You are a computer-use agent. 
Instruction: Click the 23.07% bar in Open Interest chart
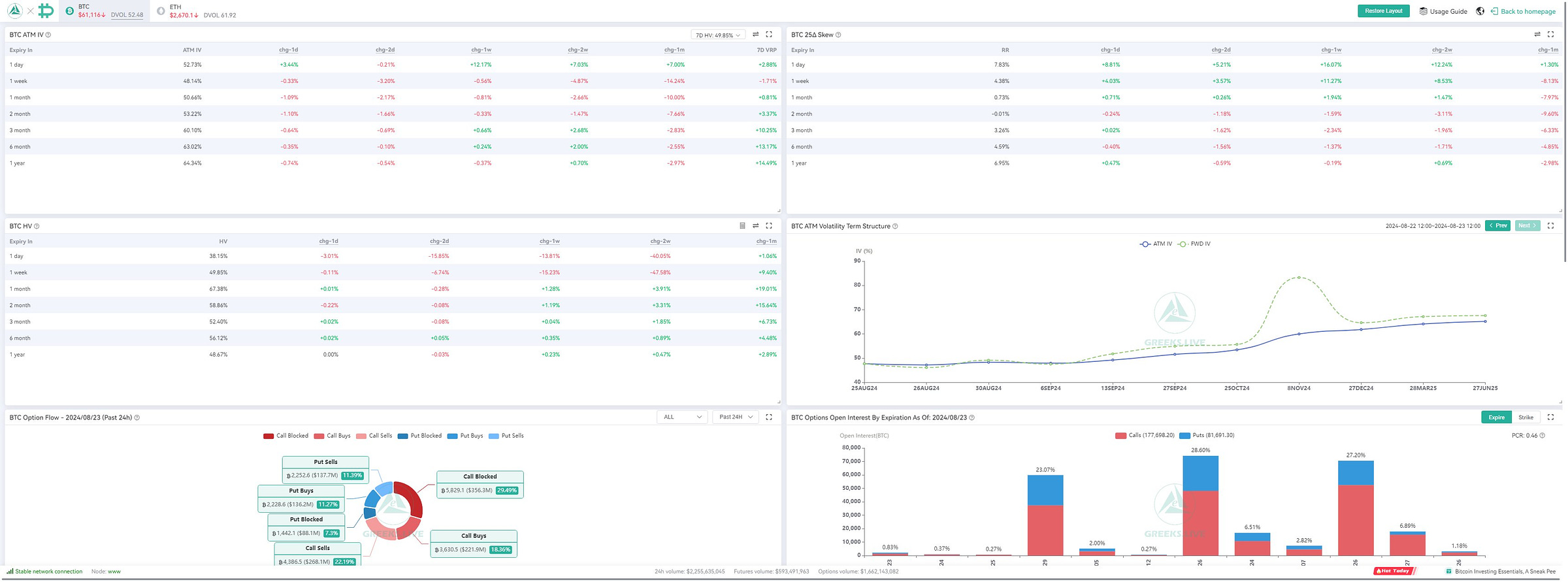tap(1045, 515)
